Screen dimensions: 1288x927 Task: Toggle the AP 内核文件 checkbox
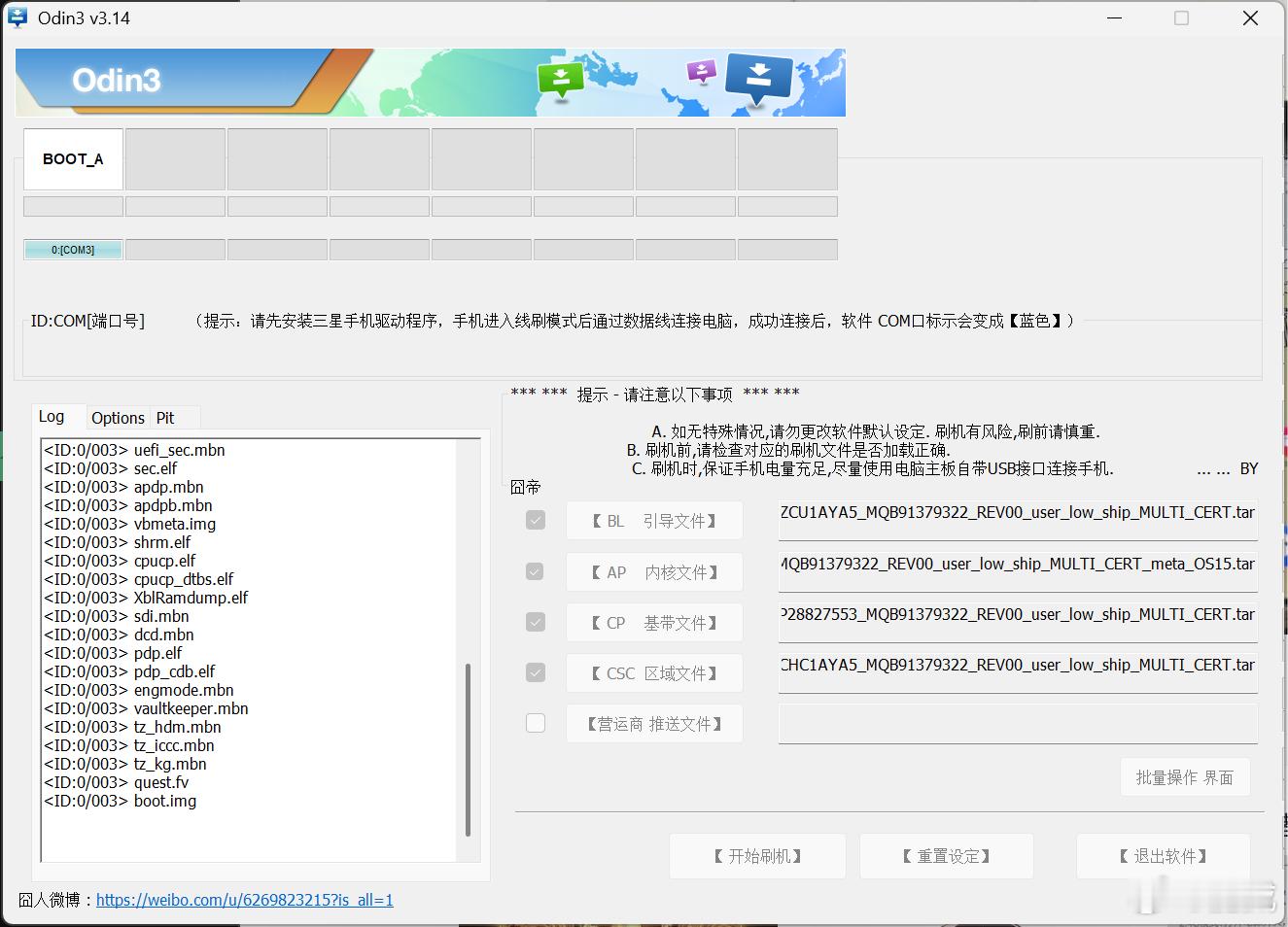(x=536, y=571)
